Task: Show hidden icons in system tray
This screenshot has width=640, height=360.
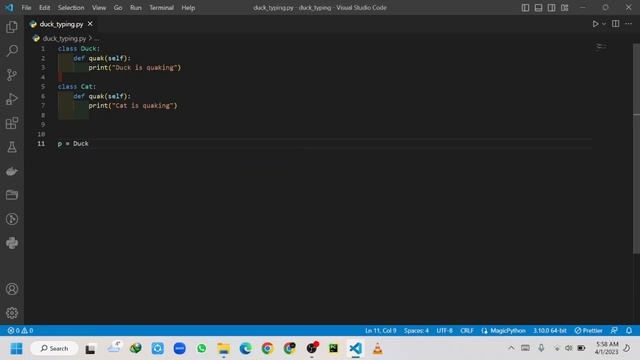Action: click(x=511, y=348)
